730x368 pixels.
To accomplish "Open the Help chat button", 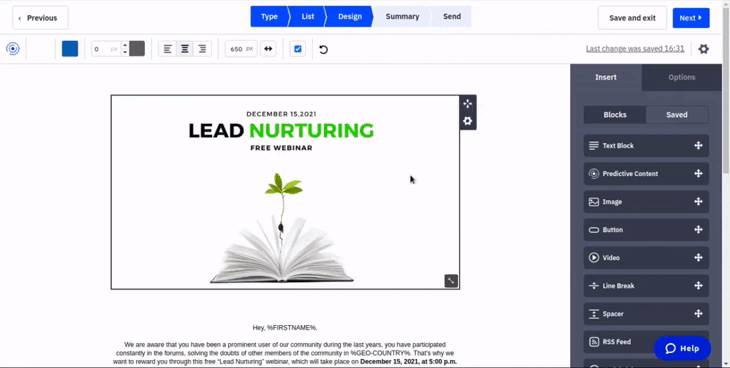I will 682,348.
